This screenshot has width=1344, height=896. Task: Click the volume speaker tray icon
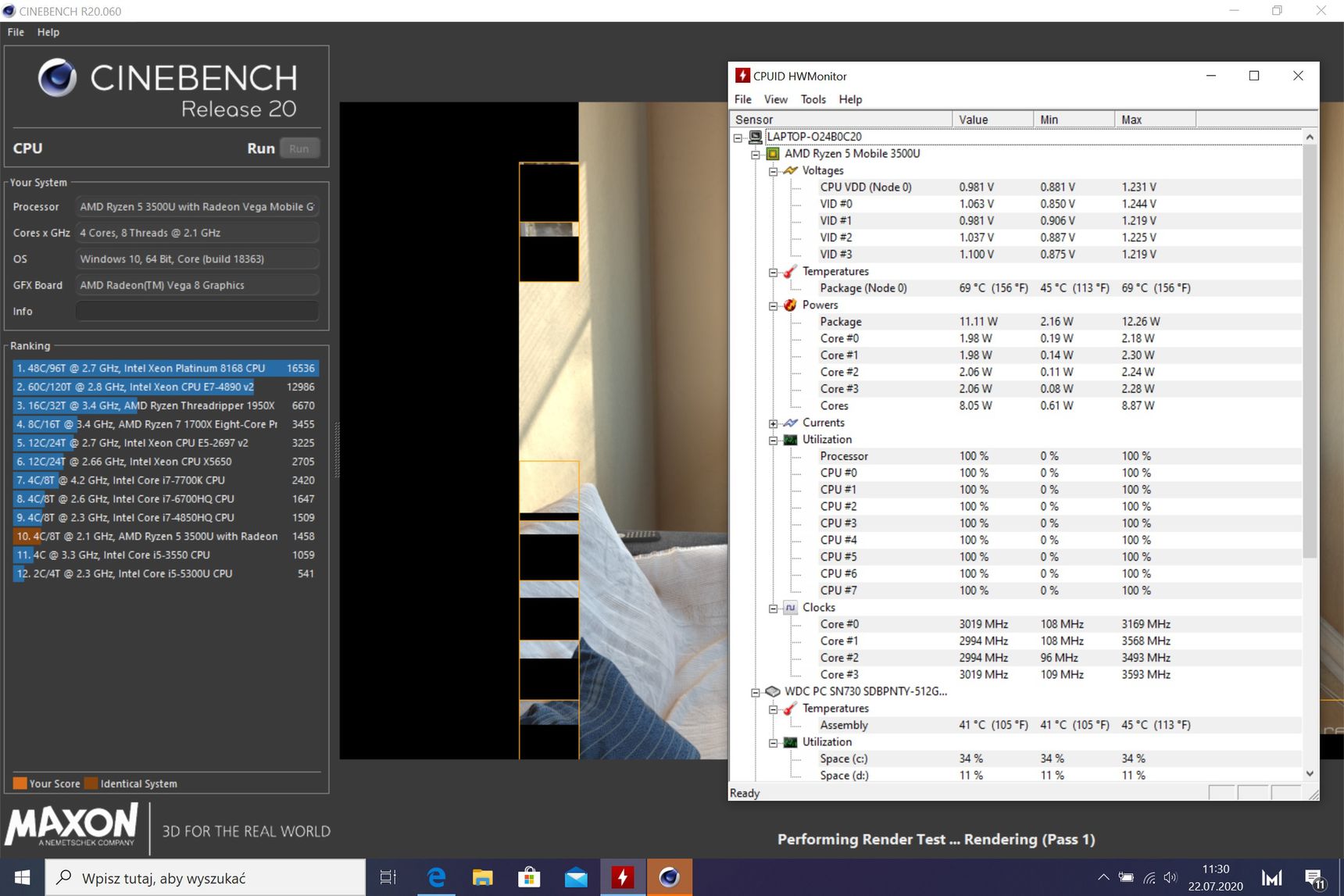[x=1170, y=877]
